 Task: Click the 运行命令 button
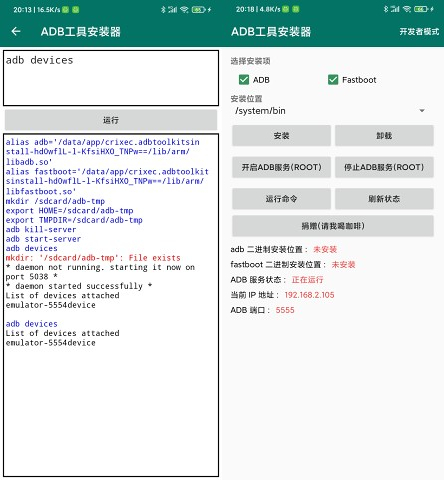click(281, 199)
